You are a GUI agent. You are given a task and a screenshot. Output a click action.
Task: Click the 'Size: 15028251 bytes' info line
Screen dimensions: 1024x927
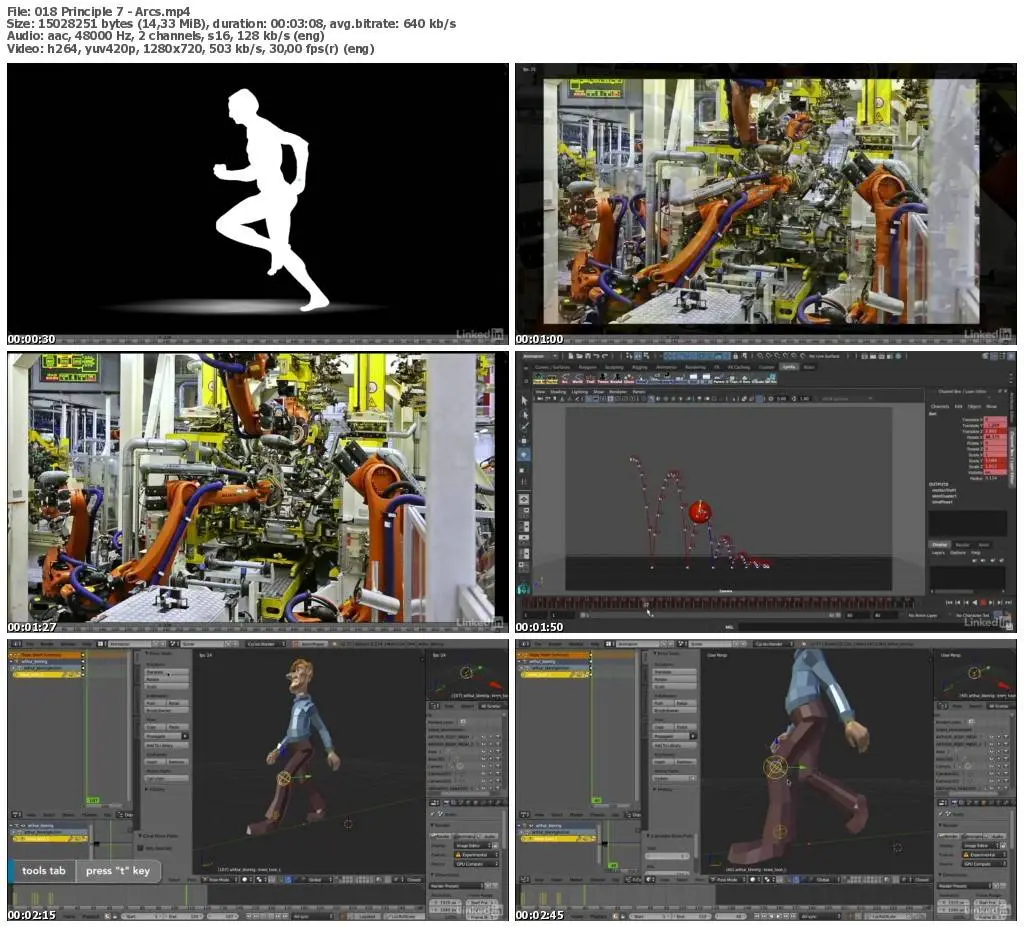coord(231,24)
